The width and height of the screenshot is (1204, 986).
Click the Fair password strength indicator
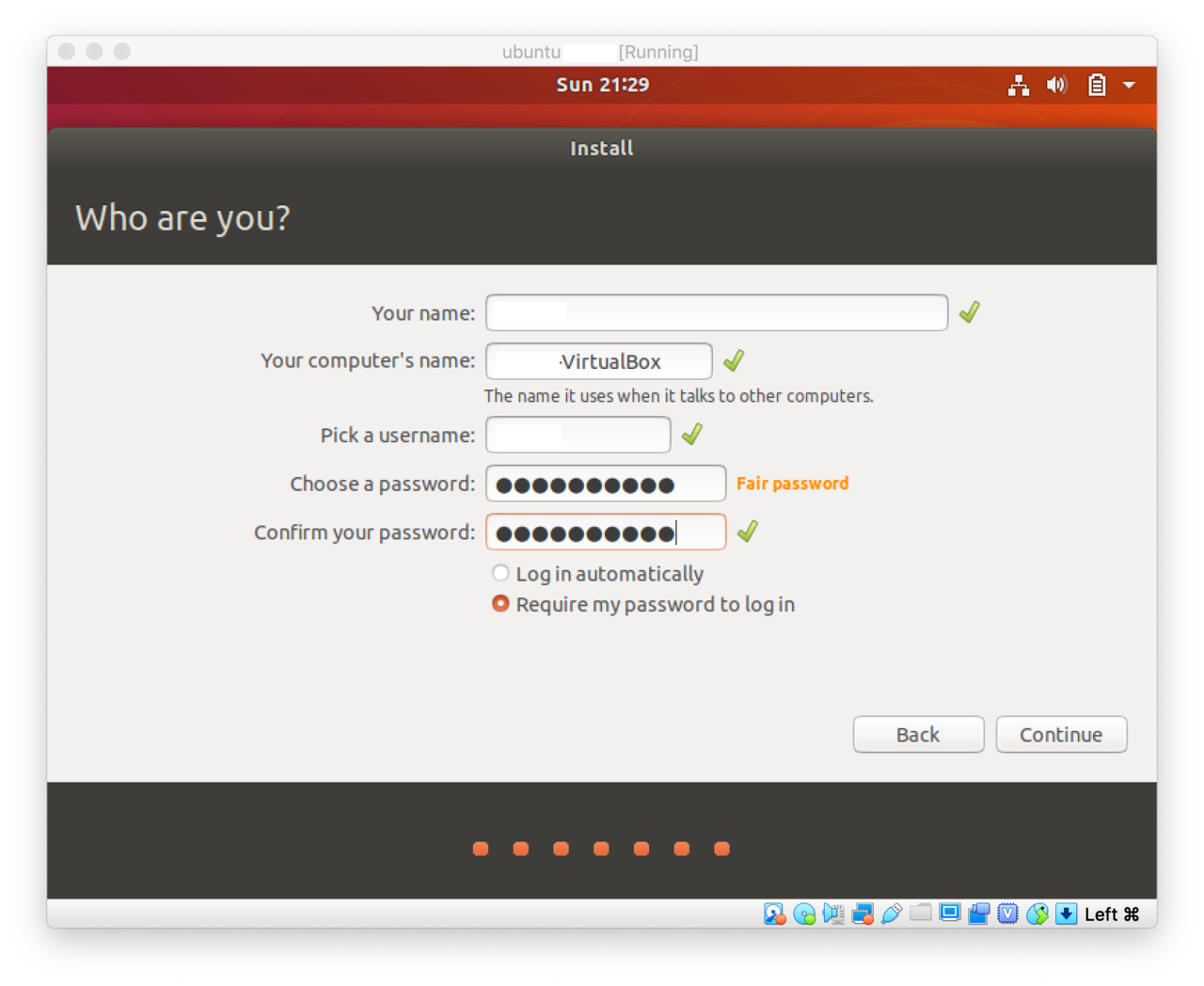click(x=792, y=483)
